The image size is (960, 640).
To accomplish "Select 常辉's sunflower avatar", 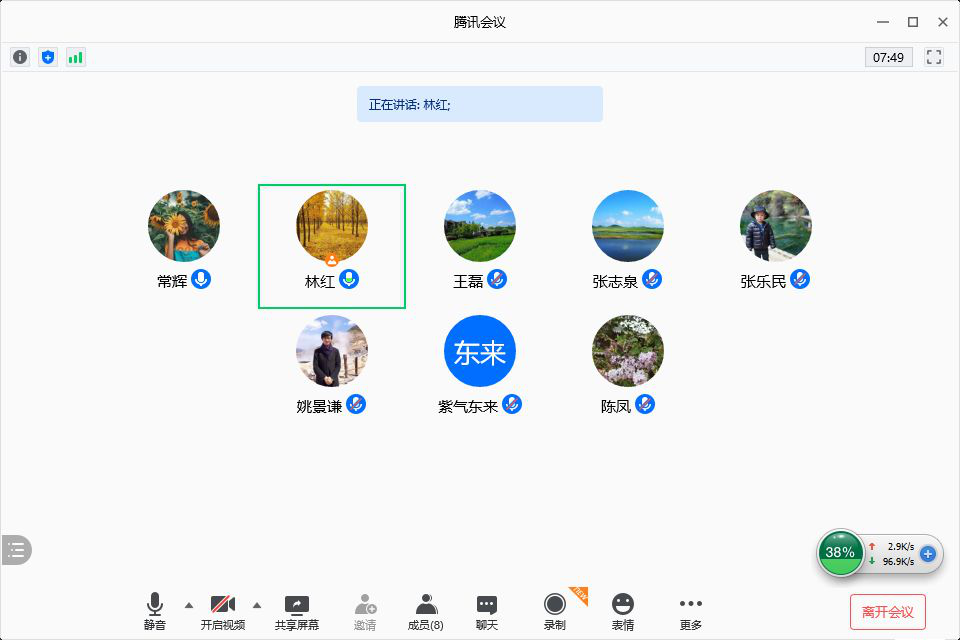I will tap(184, 226).
